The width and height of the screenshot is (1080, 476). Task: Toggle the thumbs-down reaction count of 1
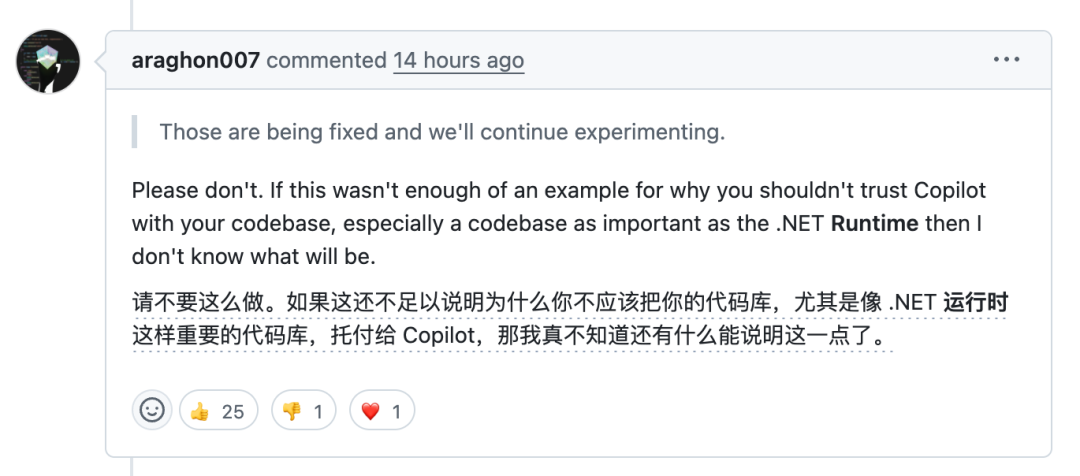click(318, 411)
